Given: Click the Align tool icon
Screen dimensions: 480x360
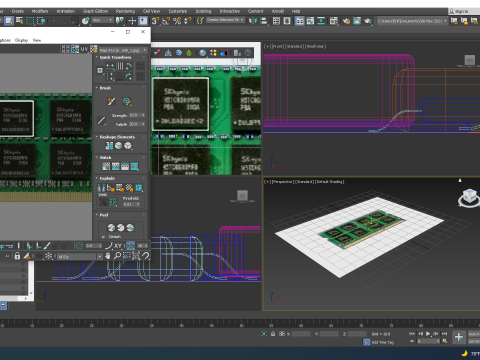Looking at the screenshot, I should [x=264, y=21].
